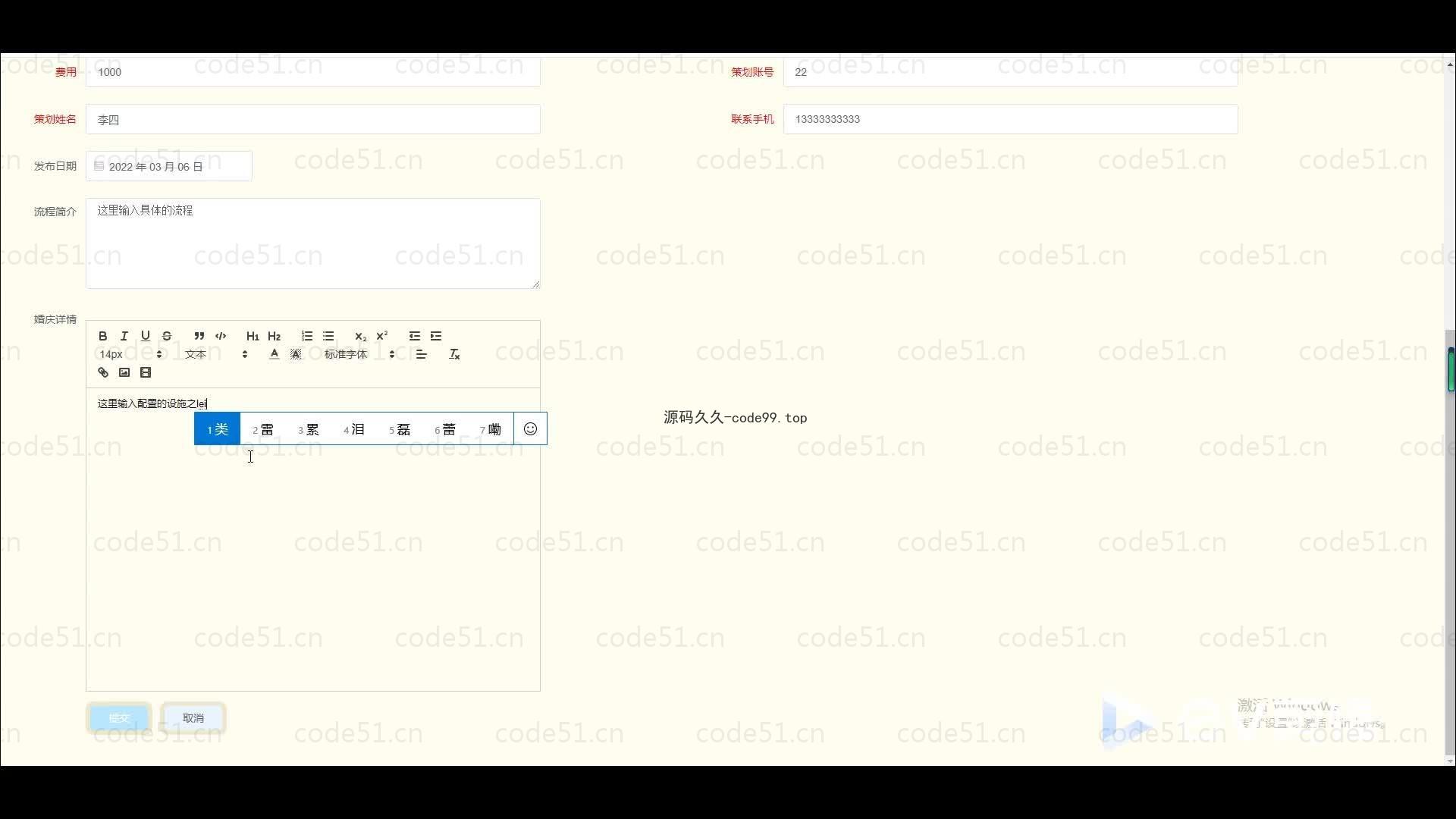This screenshot has width=1456, height=819.
Task: Apply subscript formatting
Action: coord(360,336)
